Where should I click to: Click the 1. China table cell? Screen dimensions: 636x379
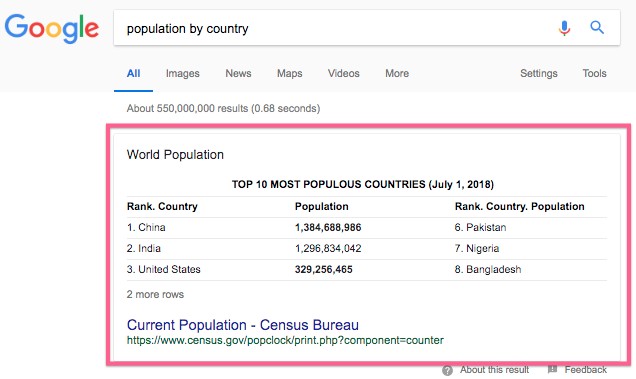coord(146,227)
